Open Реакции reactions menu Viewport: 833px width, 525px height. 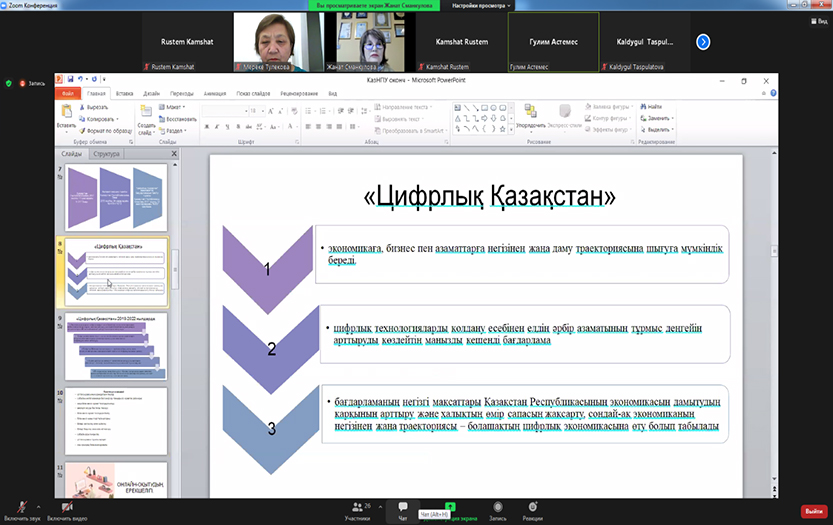click(532, 510)
